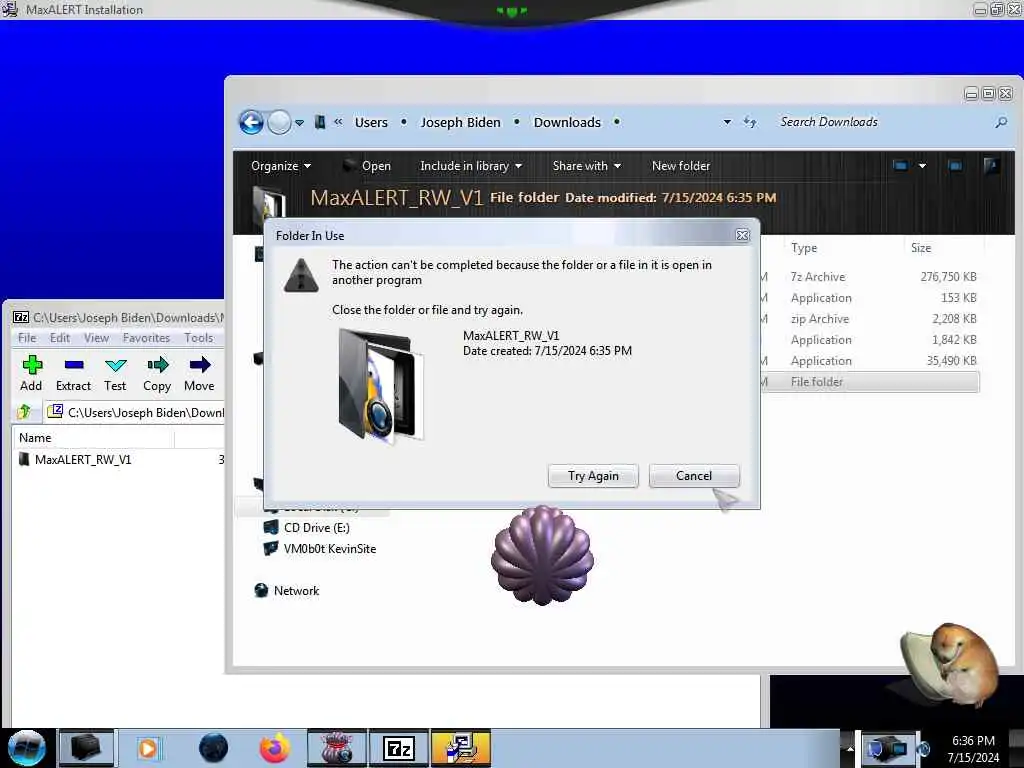Click the search magnifier icon

tap(1001, 122)
